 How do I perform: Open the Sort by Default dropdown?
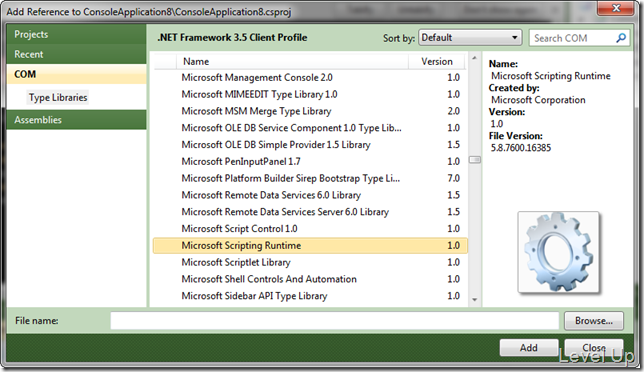coord(470,38)
